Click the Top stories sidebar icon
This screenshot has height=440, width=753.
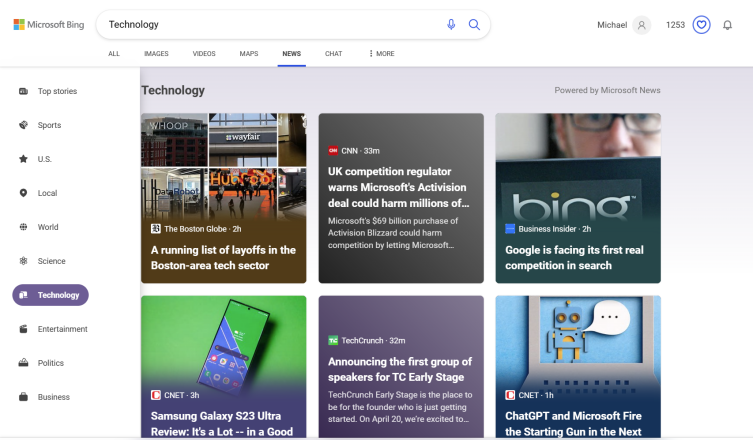[23, 91]
